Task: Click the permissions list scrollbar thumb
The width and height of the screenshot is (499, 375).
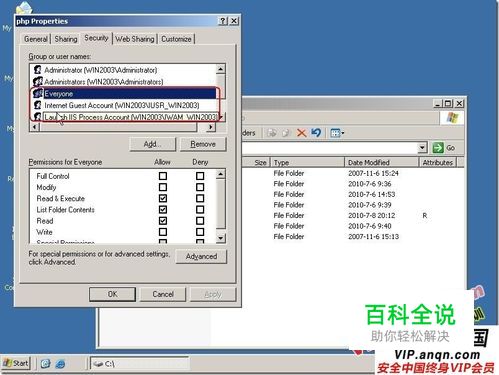Action: [x=221, y=204]
